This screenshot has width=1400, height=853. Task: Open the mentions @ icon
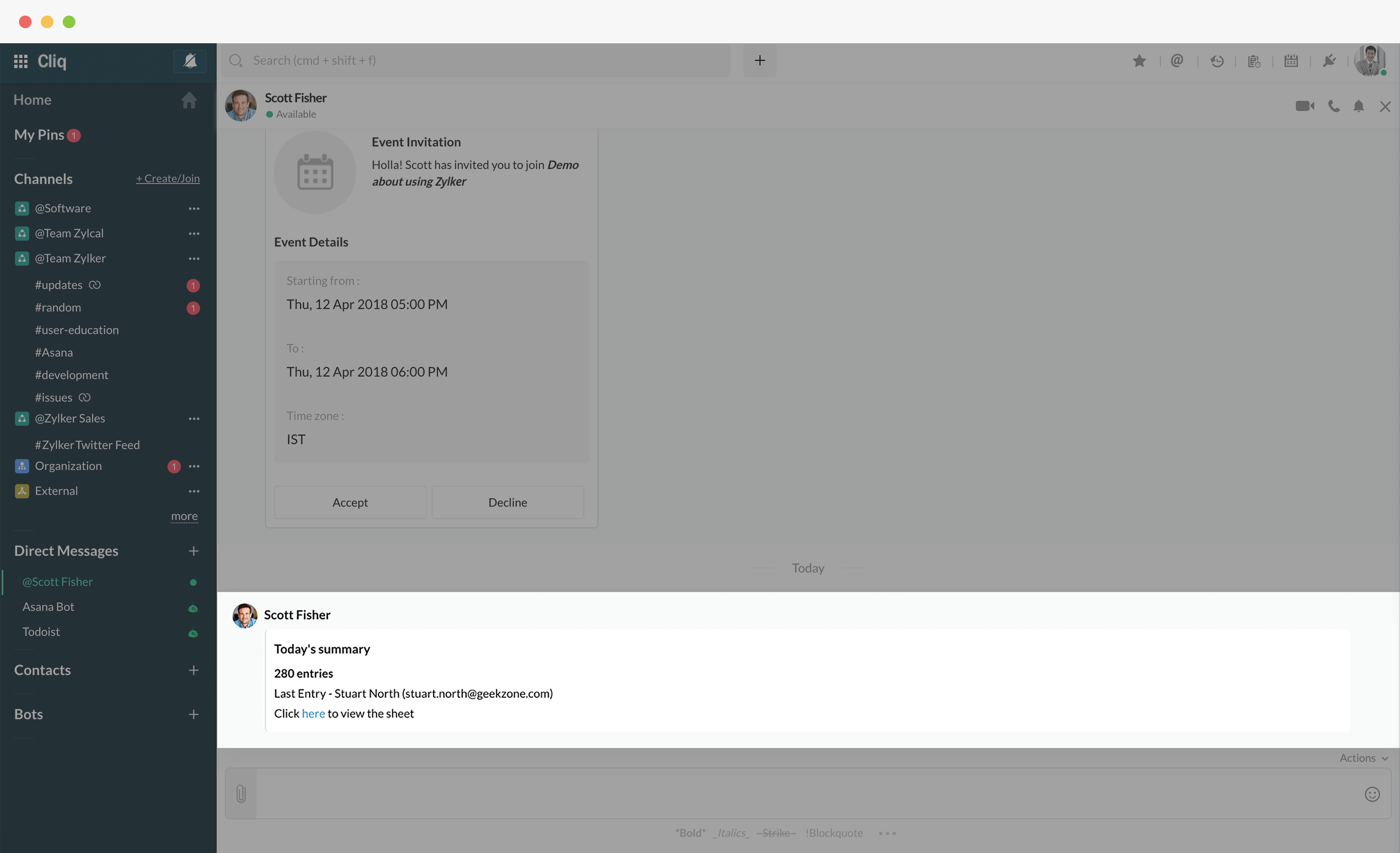1177,61
